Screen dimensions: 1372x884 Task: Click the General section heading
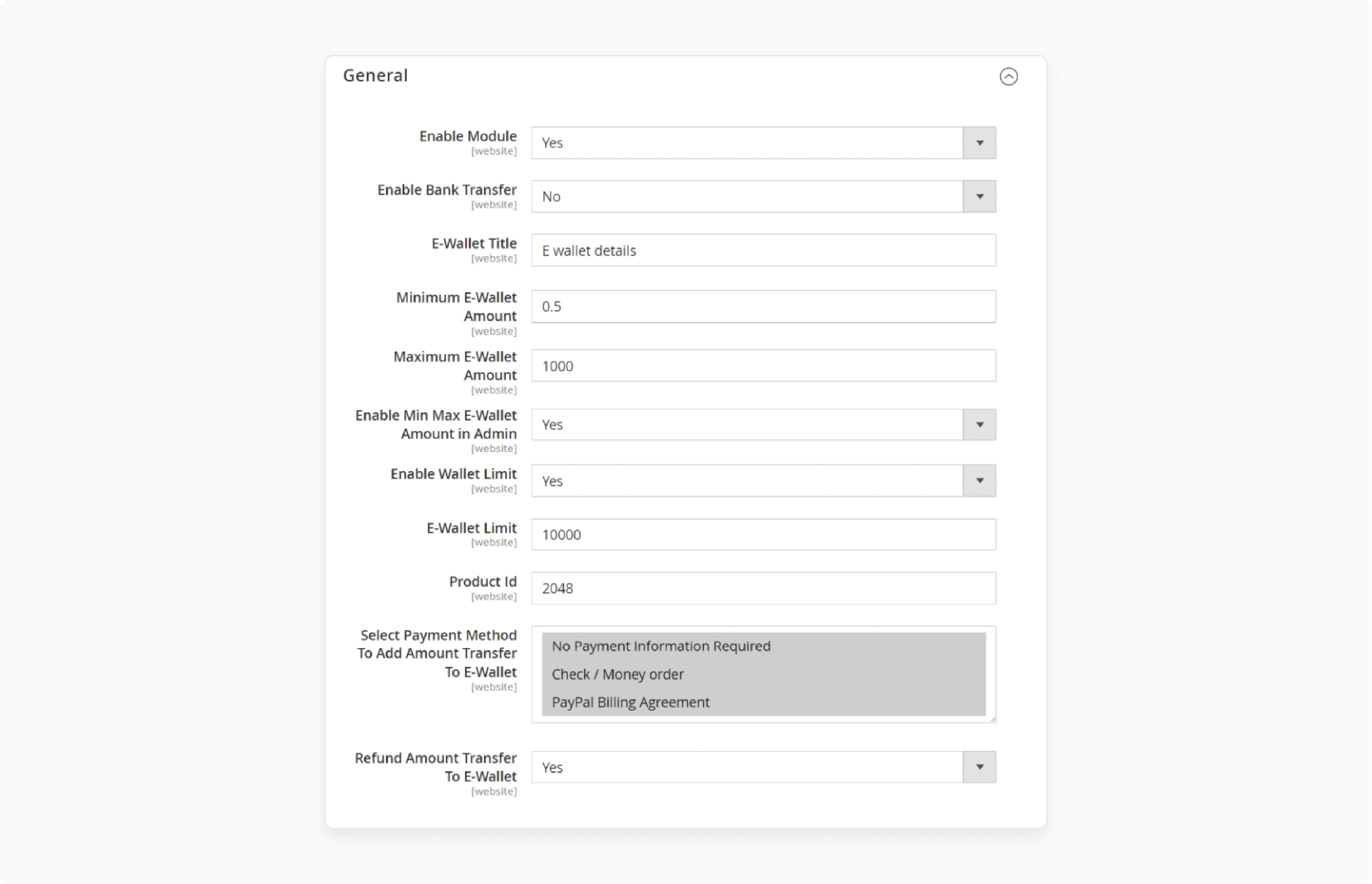[375, 76]
